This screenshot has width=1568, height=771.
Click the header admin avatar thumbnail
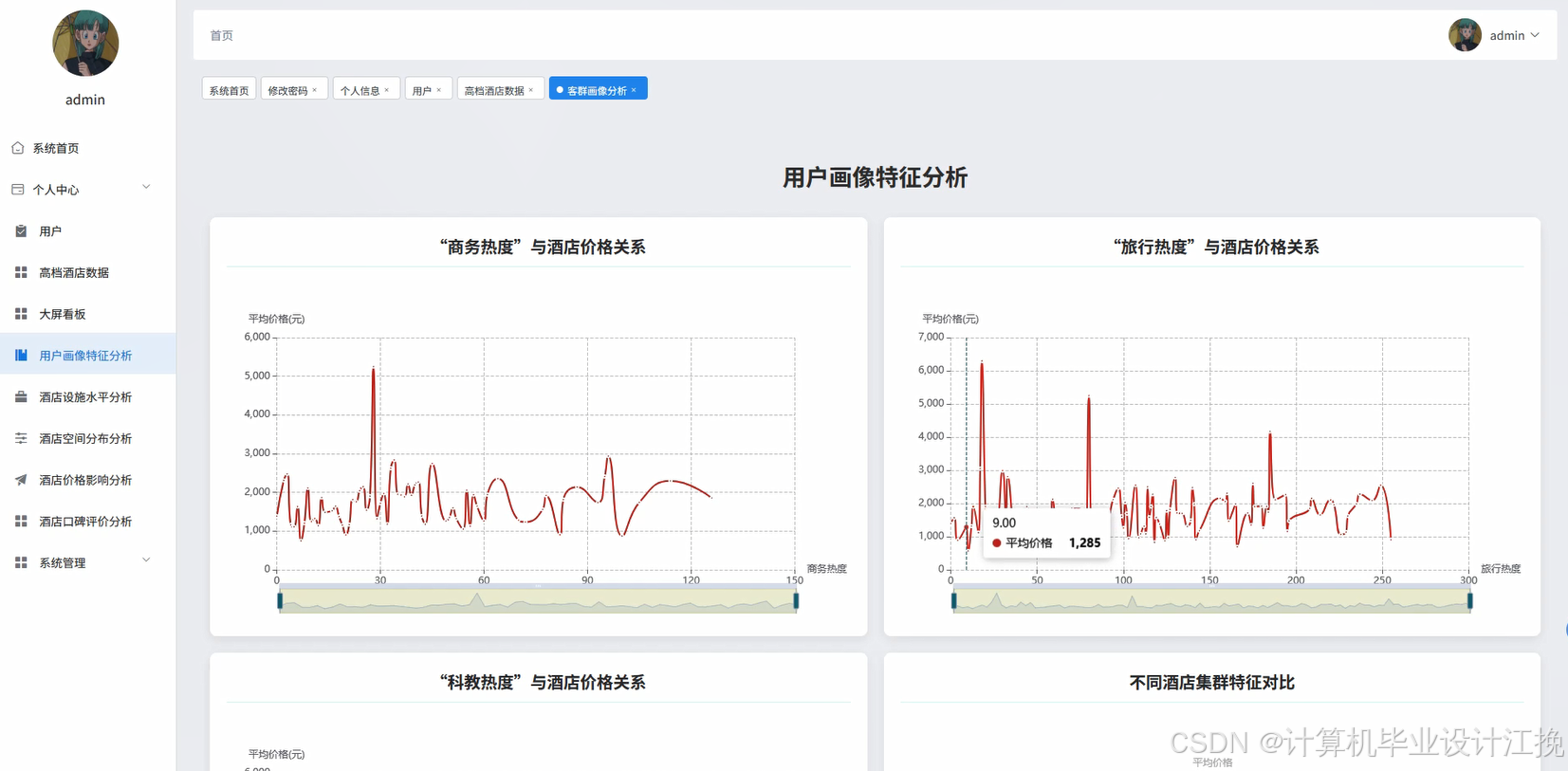tap(1465, 35)
